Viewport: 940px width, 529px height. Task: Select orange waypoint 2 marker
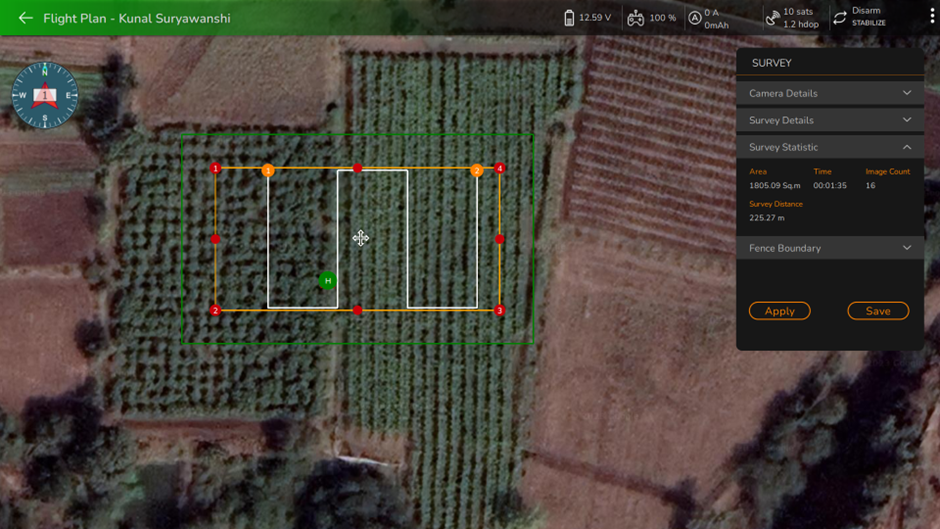point(477,171)
